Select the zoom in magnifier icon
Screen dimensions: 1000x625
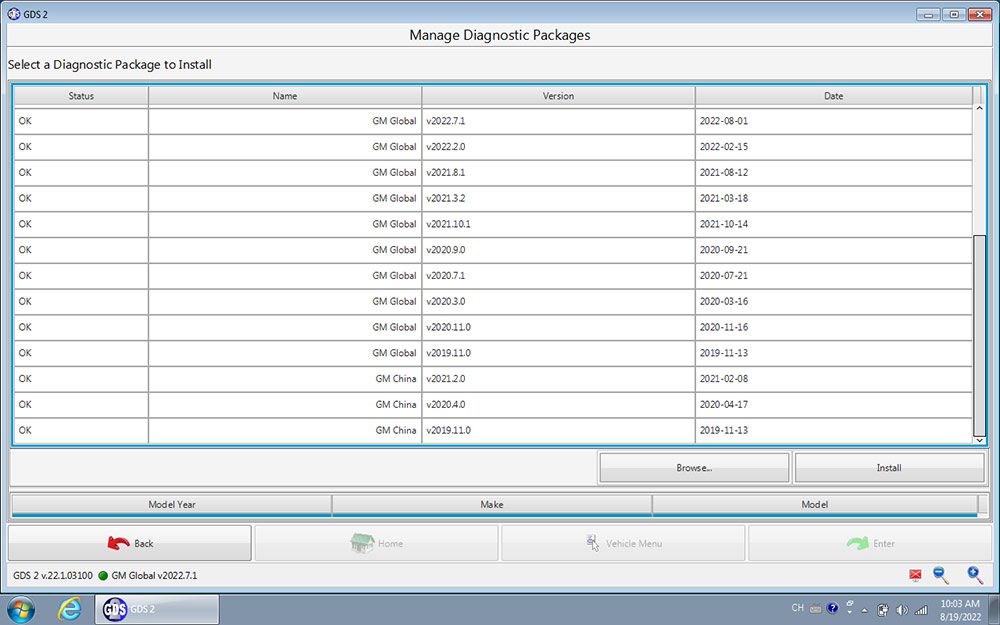[975, 575]
